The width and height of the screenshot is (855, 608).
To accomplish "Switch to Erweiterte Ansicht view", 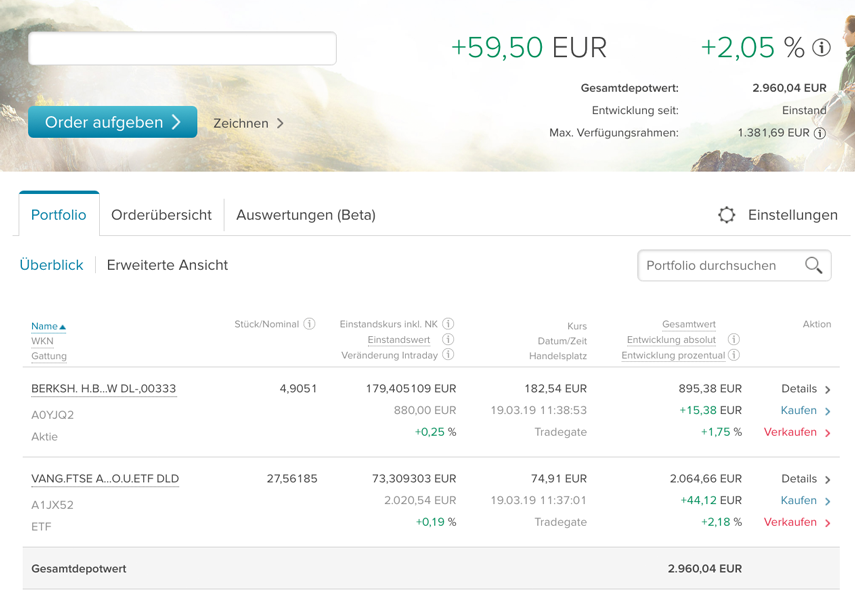I will point(167,265).
